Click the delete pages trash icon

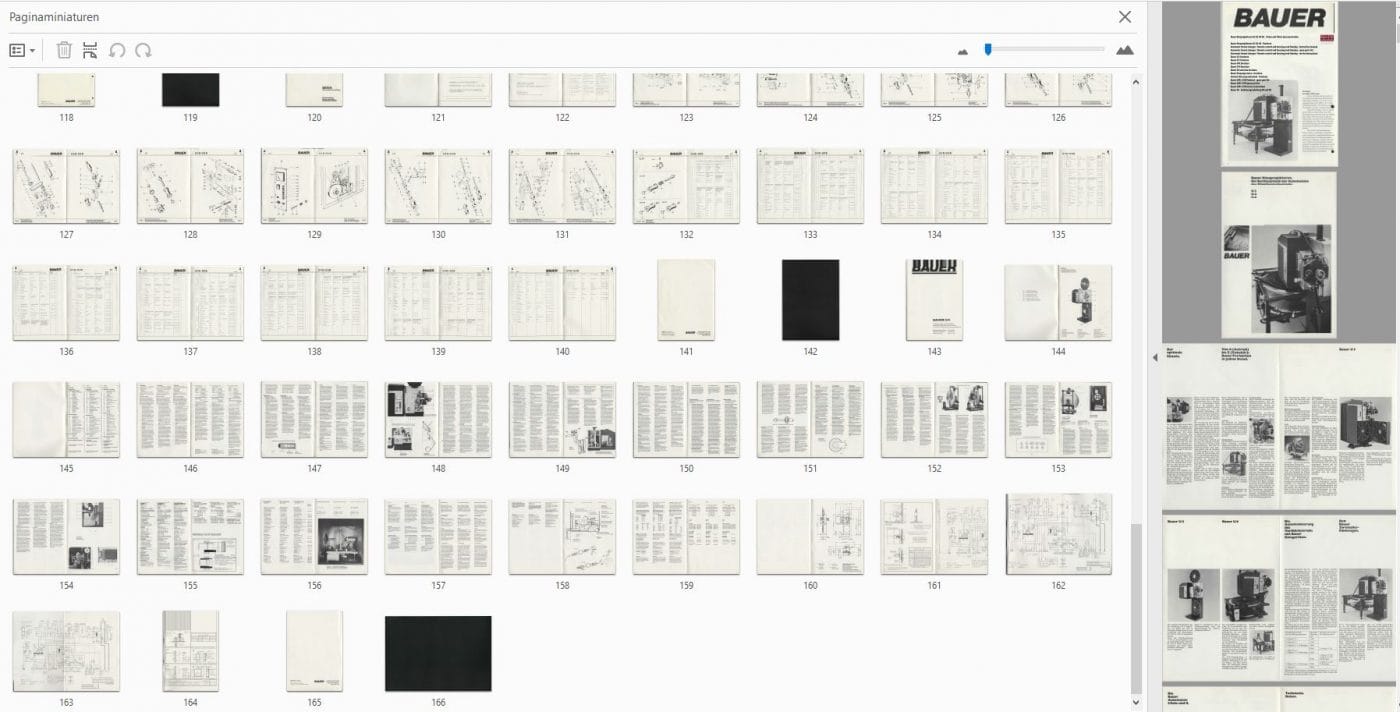point(64,50)
